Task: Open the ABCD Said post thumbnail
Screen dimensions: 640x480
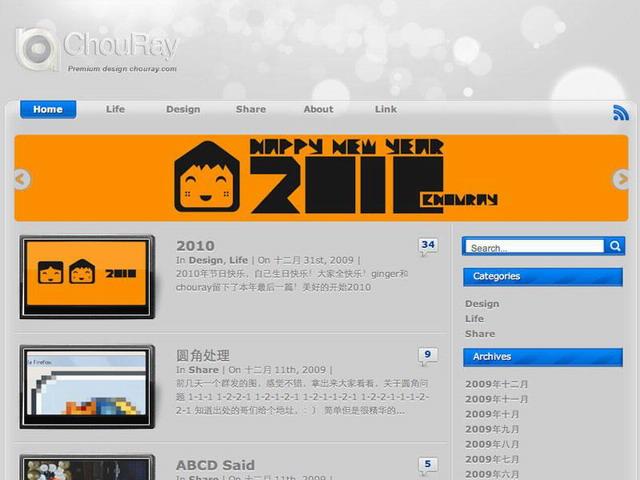Action: pos(87,467)
